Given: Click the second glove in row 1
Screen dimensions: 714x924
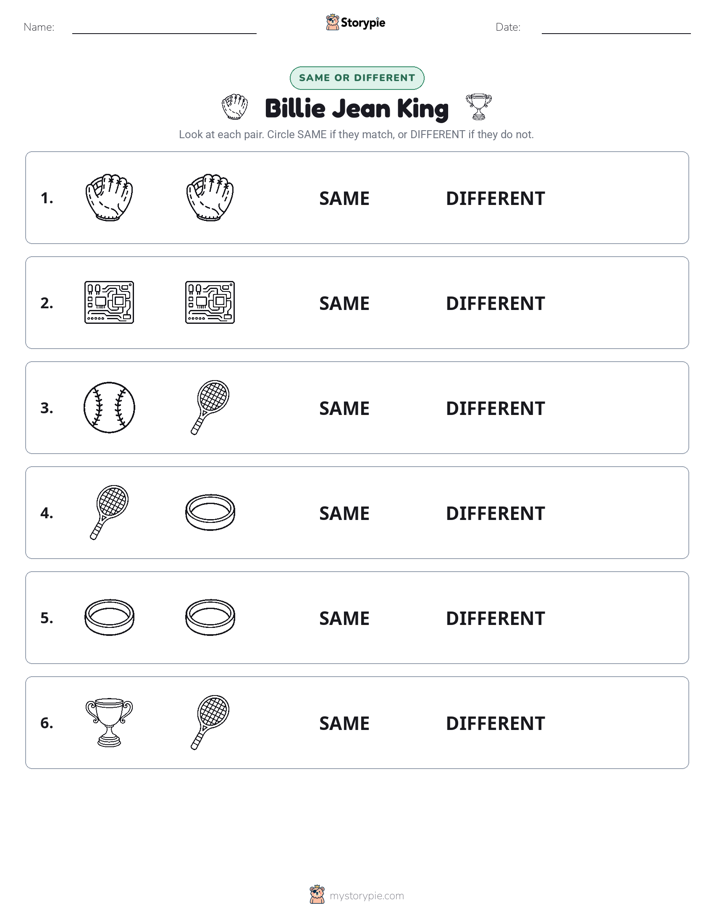Looking at the screenshot, I should [210, 197].
